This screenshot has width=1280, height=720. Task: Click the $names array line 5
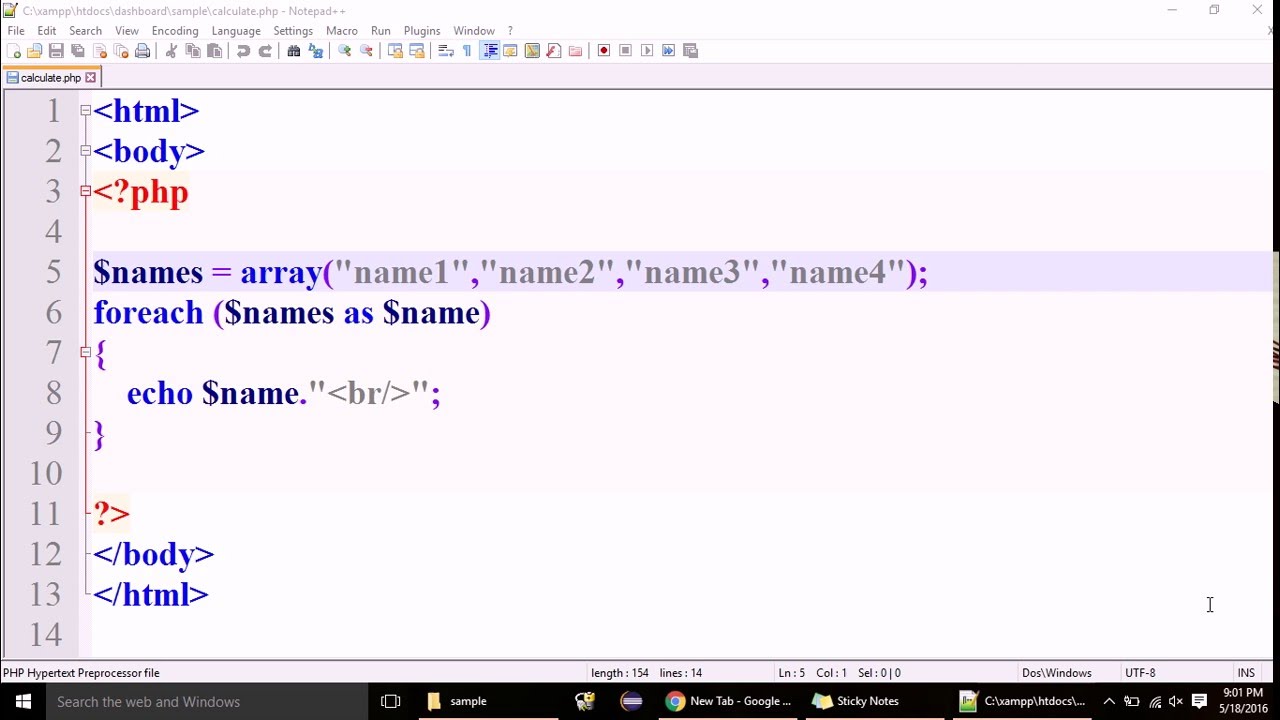click(x=510, y=273)
